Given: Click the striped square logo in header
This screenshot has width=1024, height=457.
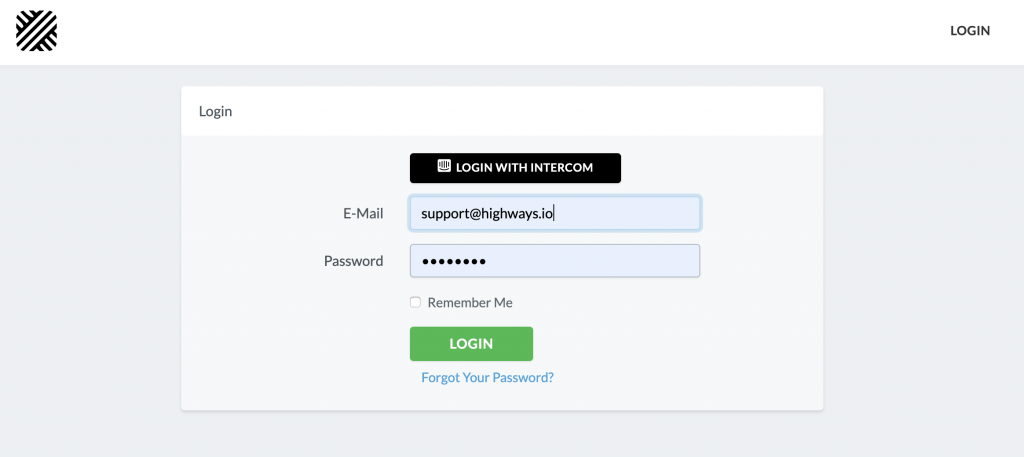Looking at the screenshot, I should [37, 31].
